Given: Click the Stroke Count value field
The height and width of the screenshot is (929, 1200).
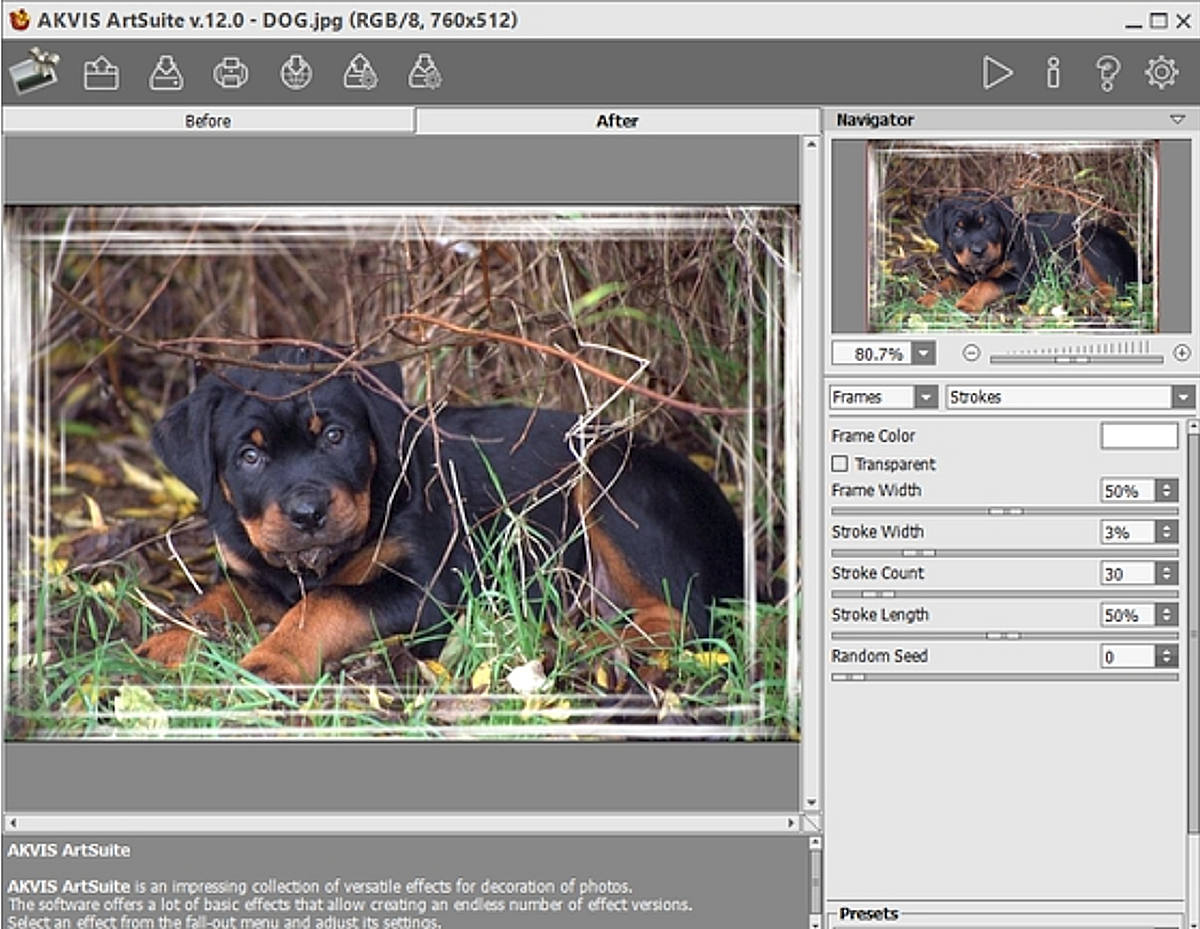Looking at the screenshot, I should [1127, 574].
